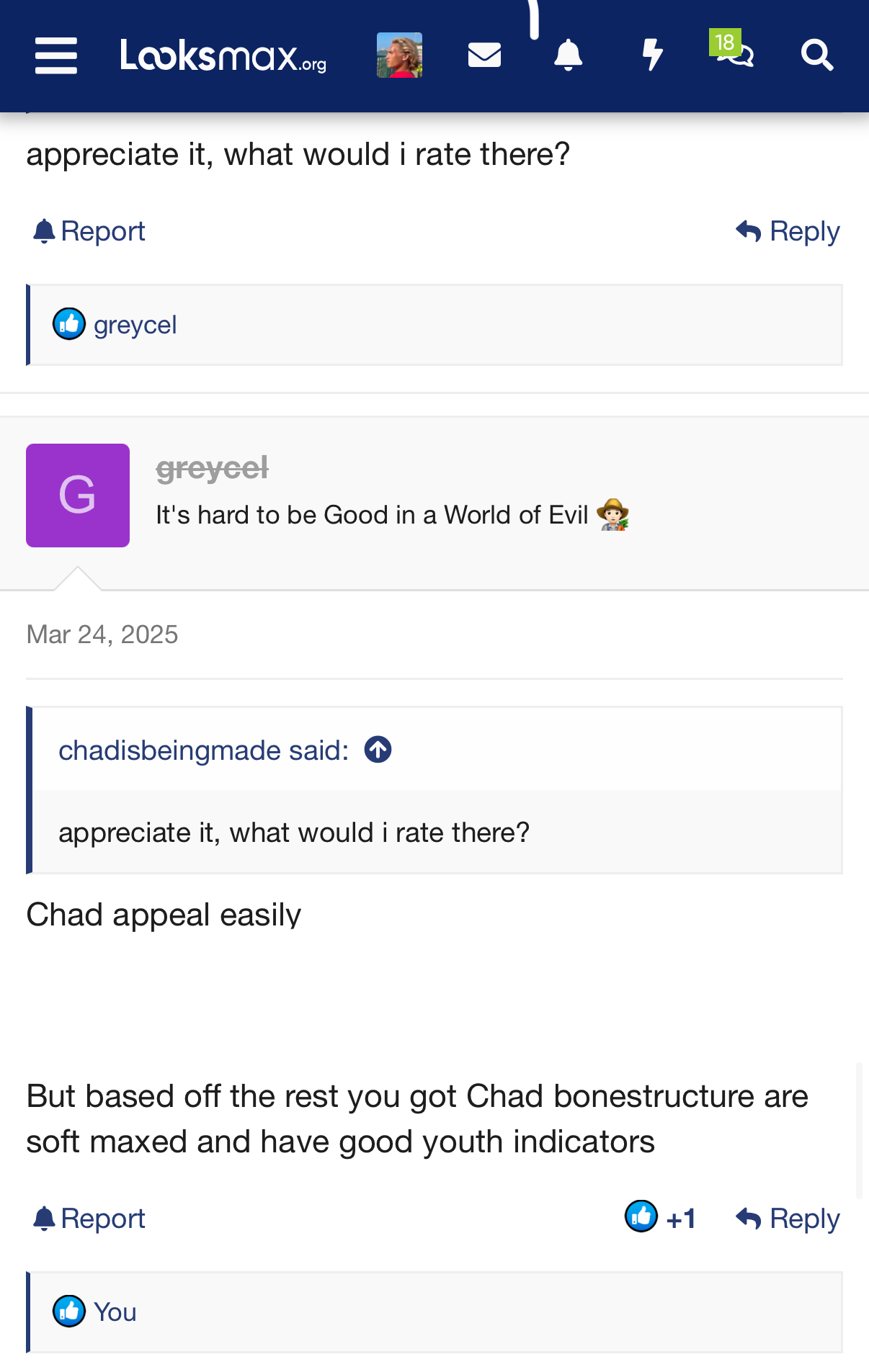
Task: Click the purple G avatar
Action: pyautogui.click(x=78, y=496)
